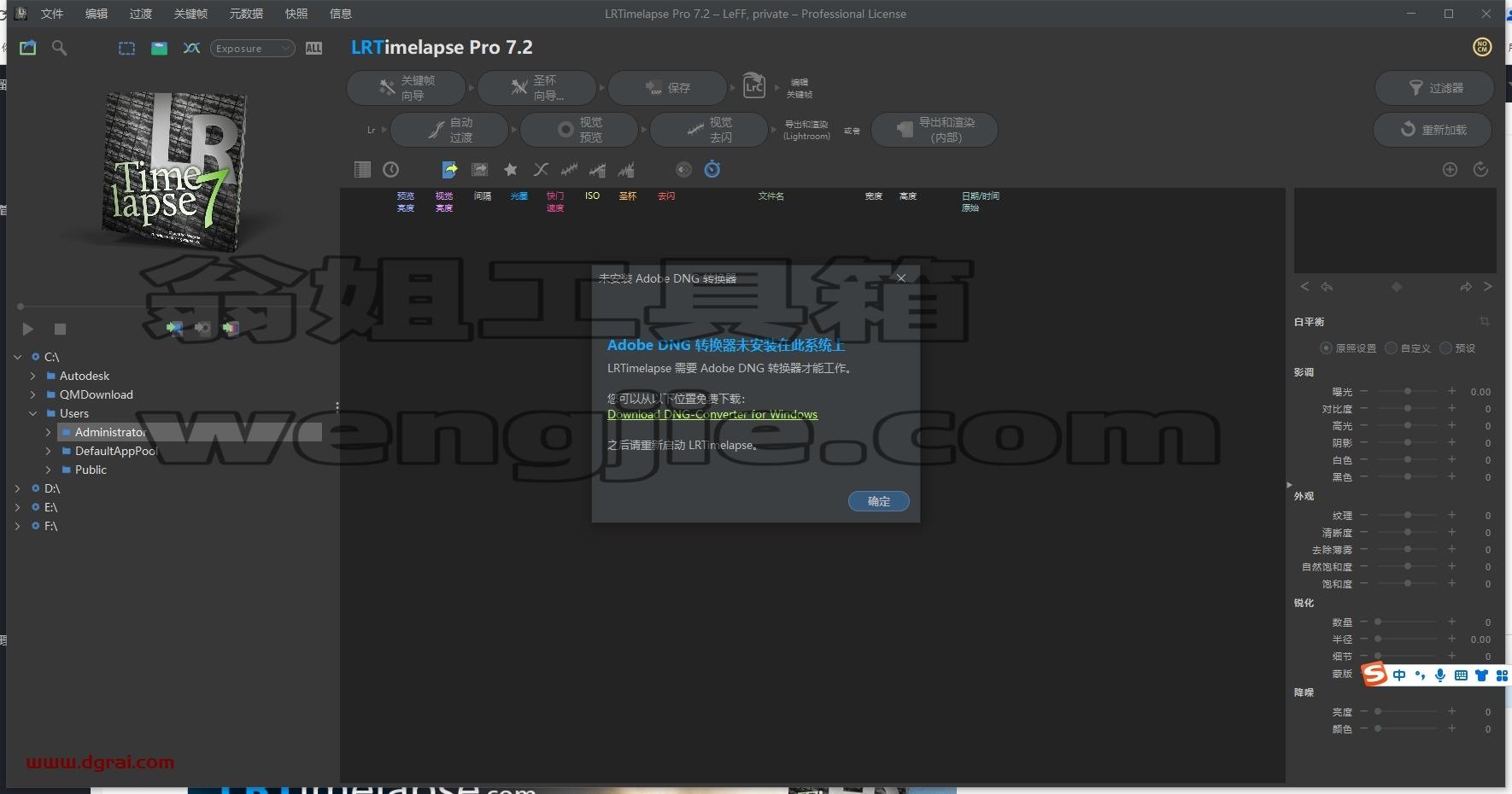Open the folder export icon at top-left

click(x=28, y=48)
